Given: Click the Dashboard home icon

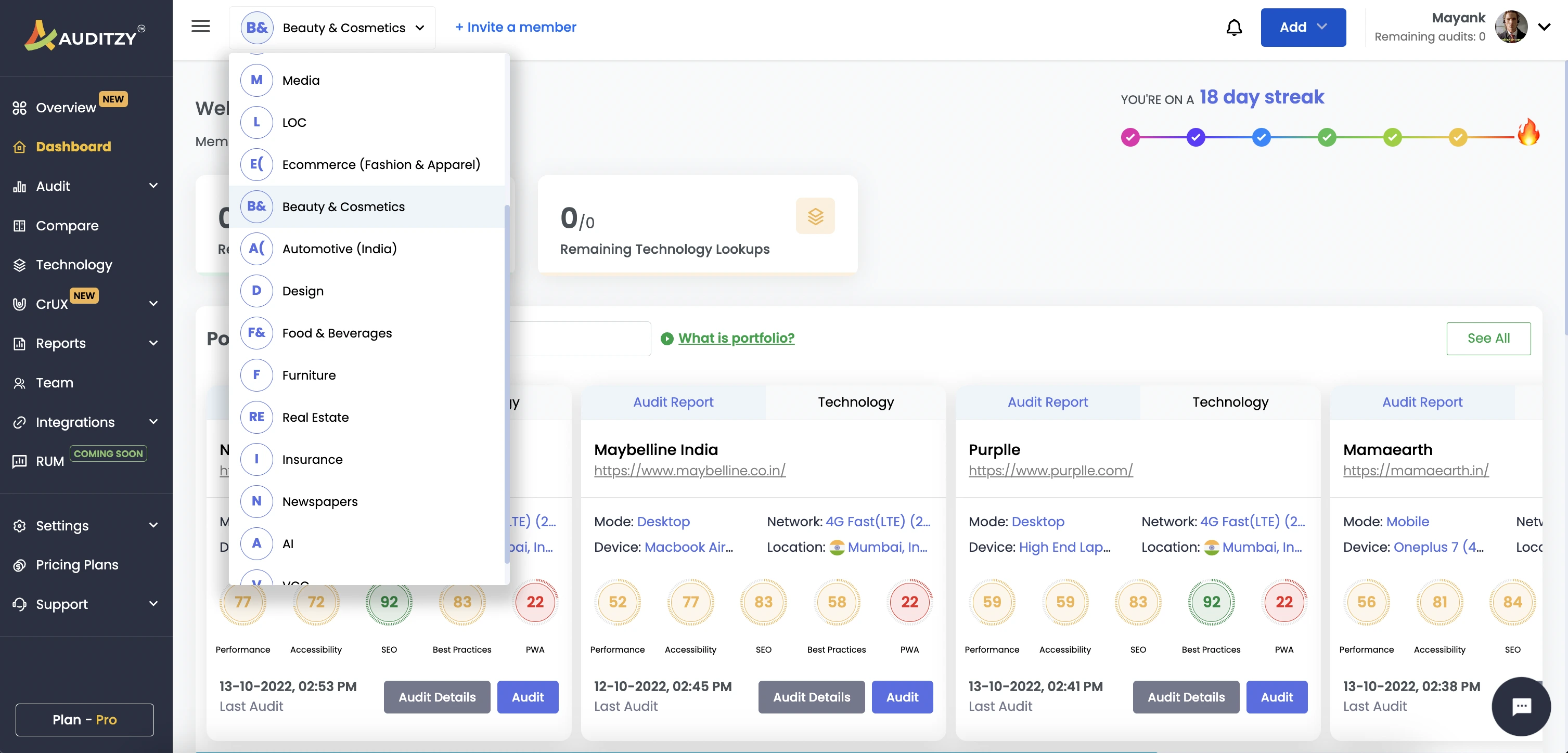Looking at the screenshot, I should (x=19, y=147).
